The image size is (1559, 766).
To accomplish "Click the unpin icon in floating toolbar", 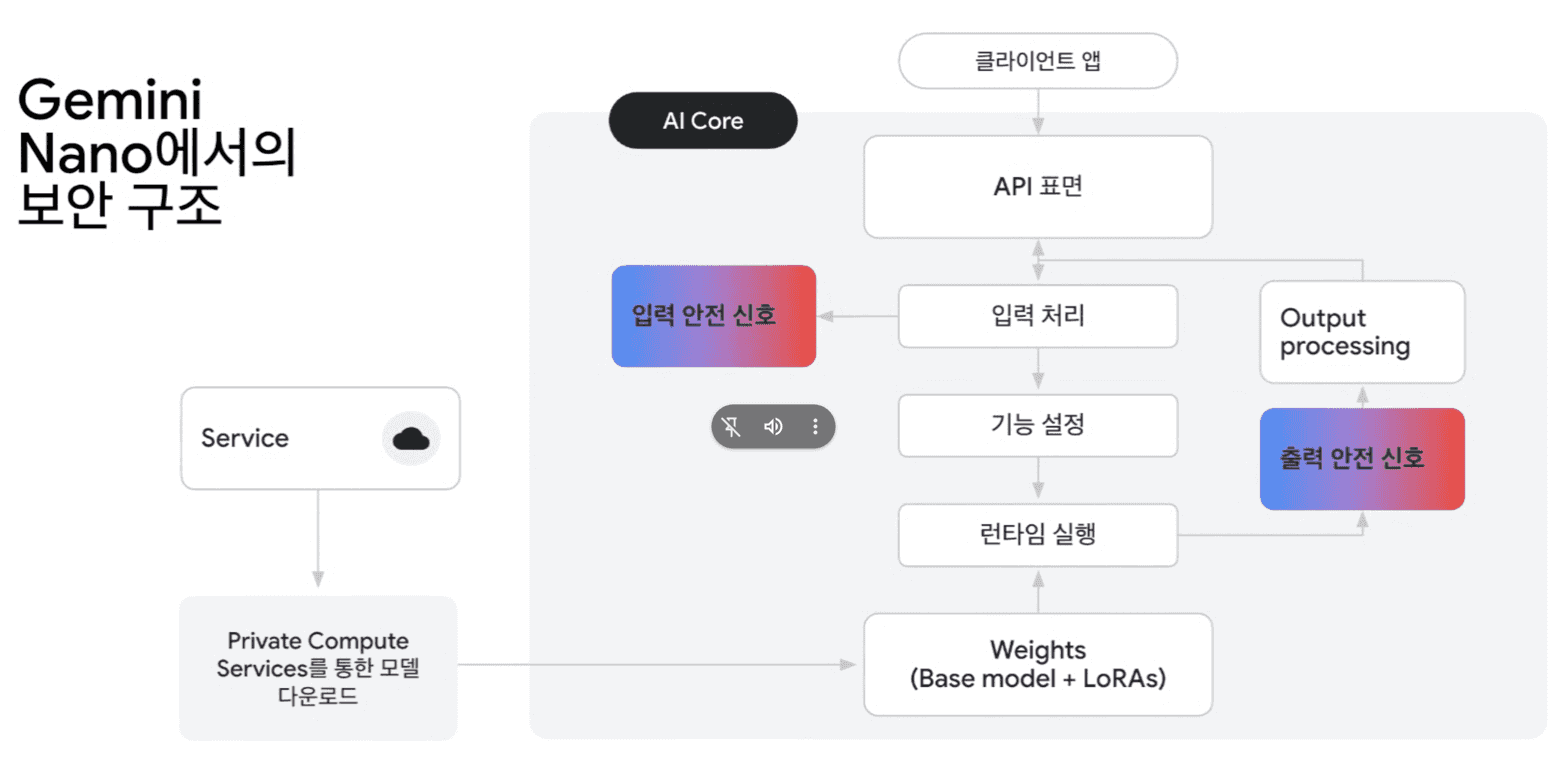I will tap(733, 427).
